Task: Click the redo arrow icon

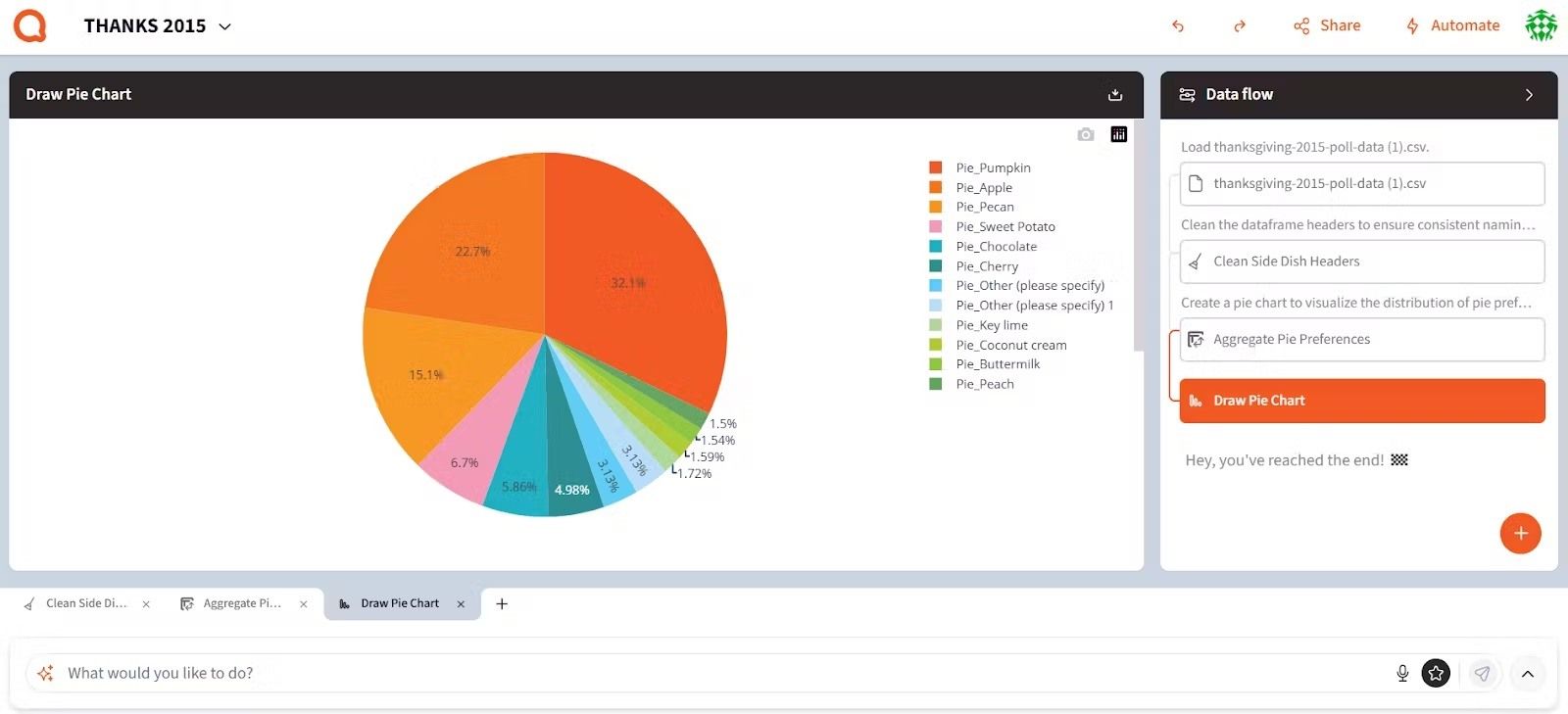Action: (x=1240, y=26)
